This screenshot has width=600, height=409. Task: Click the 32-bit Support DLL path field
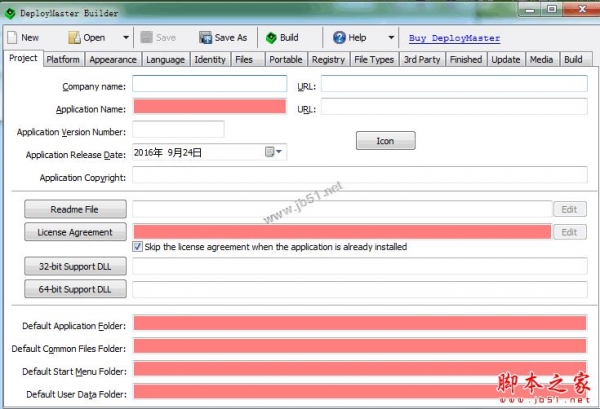point(360,266)
